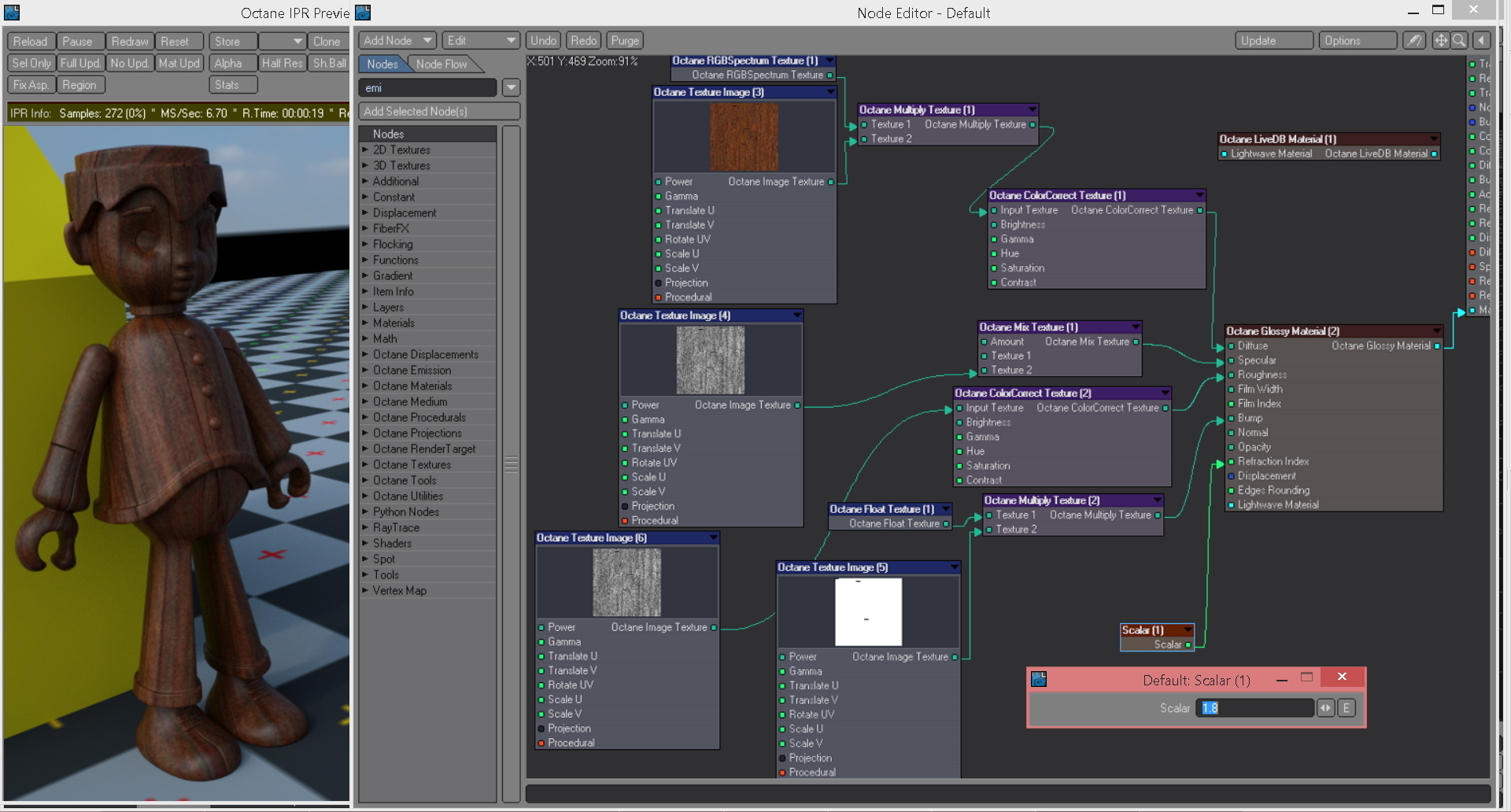1511x812 pixels.
Task: Click the Redo button
Action: point(584,40)
